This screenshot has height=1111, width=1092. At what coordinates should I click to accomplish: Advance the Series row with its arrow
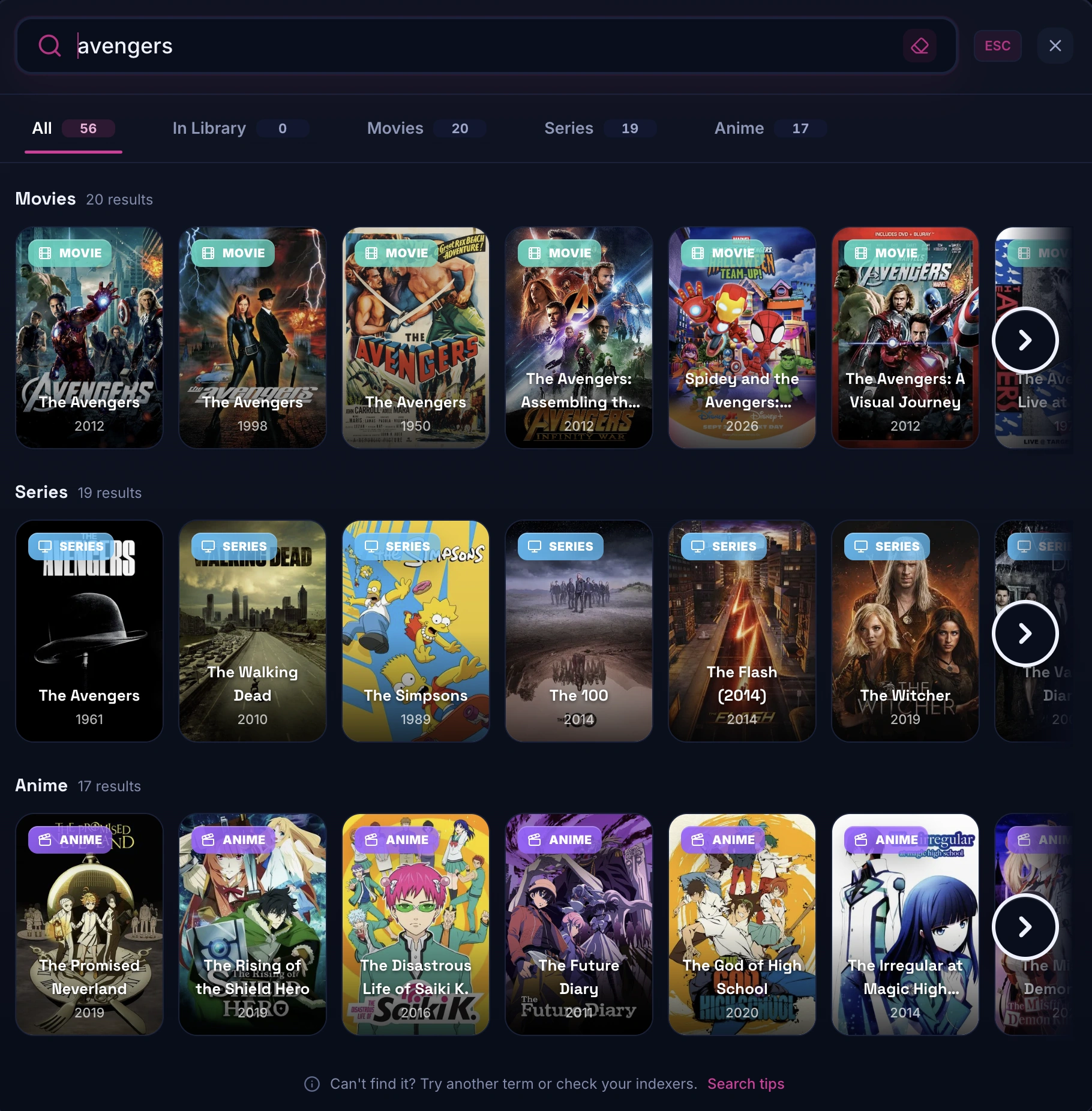(1025, 633)
